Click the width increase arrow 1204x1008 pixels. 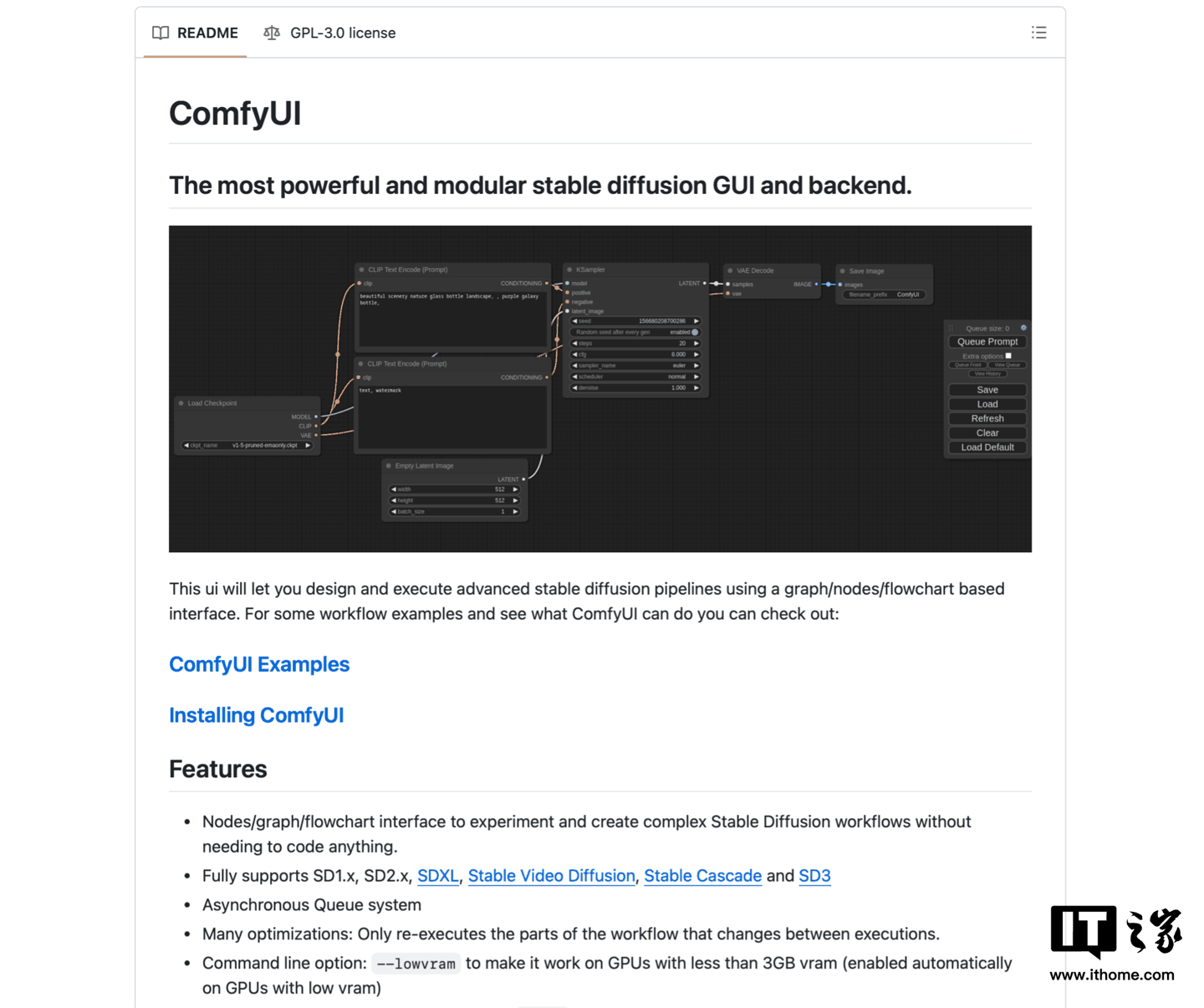(515, 489)
